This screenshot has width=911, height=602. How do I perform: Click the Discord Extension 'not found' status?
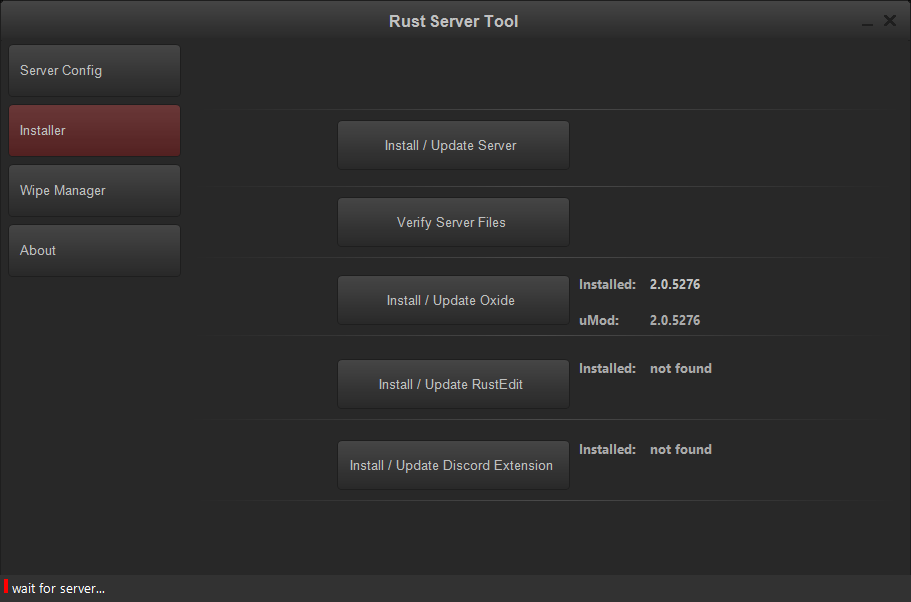pyautogui.click(x=681, y=450)
